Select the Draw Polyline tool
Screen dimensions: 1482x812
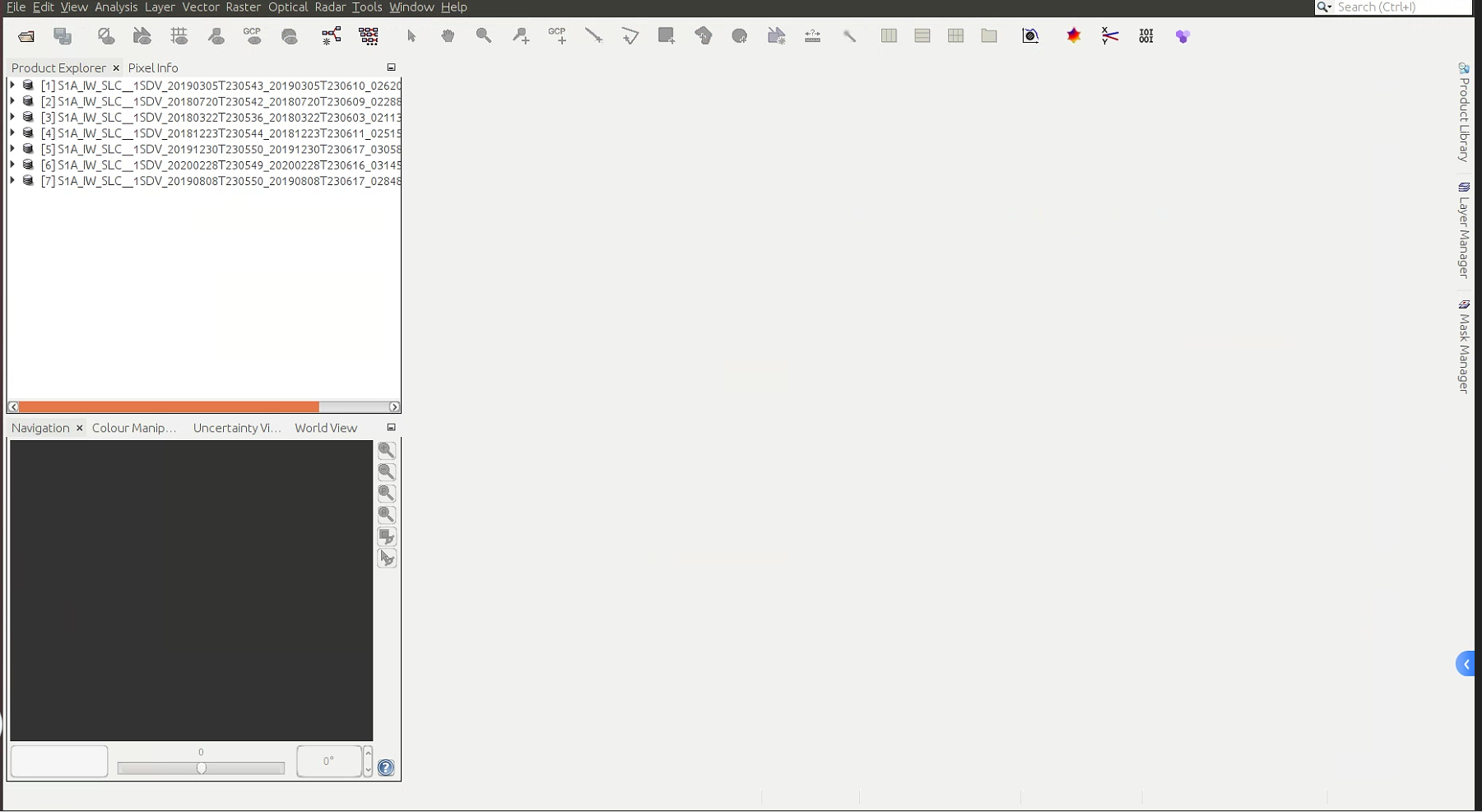630,36
